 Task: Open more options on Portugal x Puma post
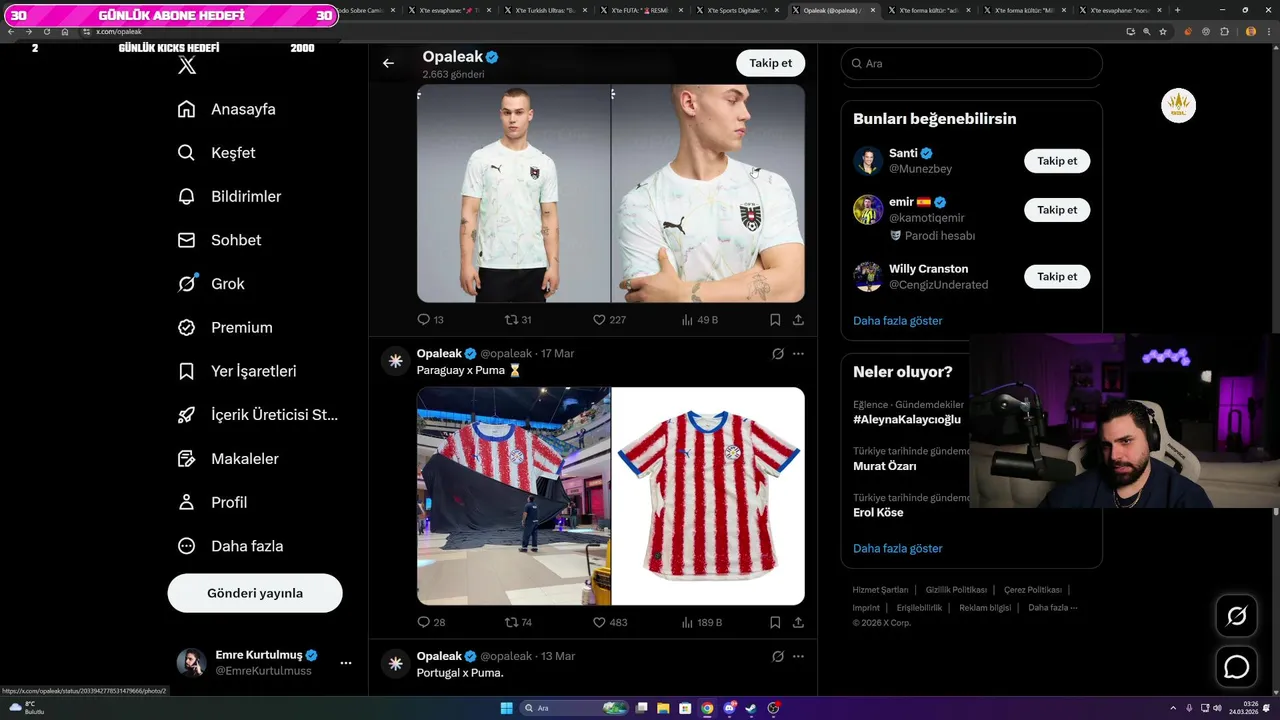798,656
